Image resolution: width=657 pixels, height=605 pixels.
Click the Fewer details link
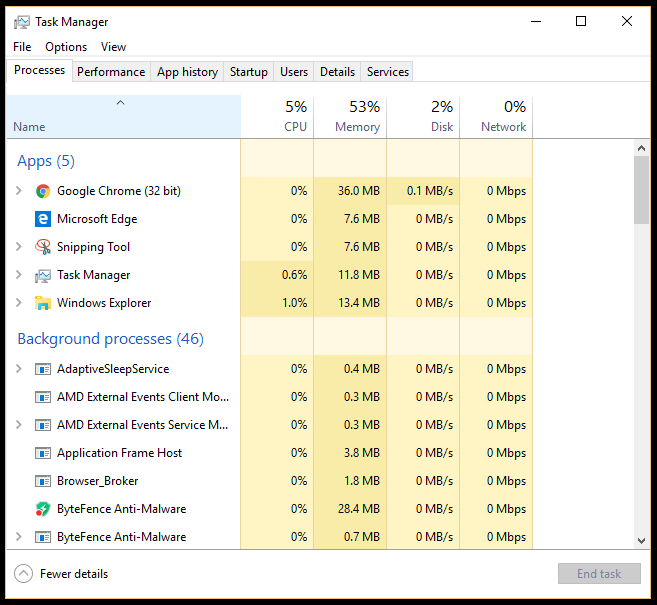[x=74, y=574]
